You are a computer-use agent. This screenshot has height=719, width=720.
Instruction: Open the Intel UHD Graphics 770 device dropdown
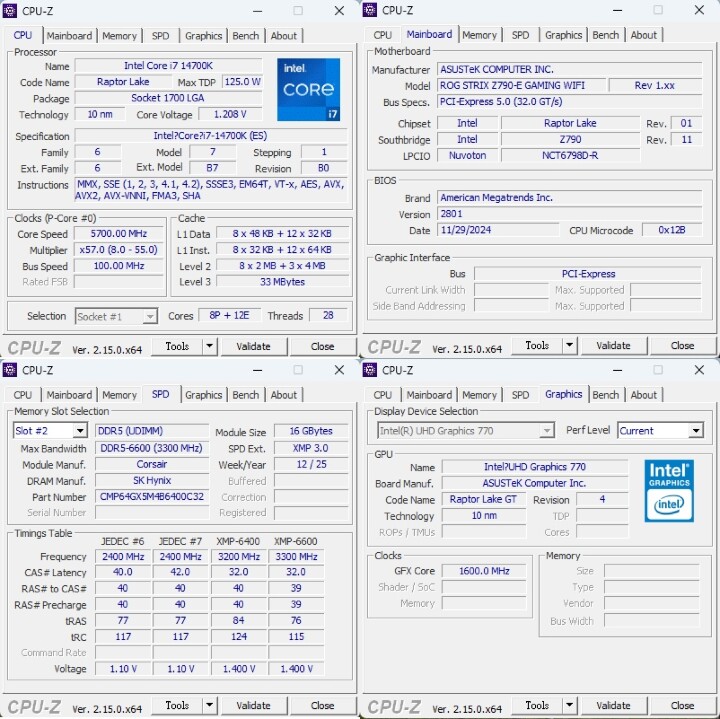466,431
